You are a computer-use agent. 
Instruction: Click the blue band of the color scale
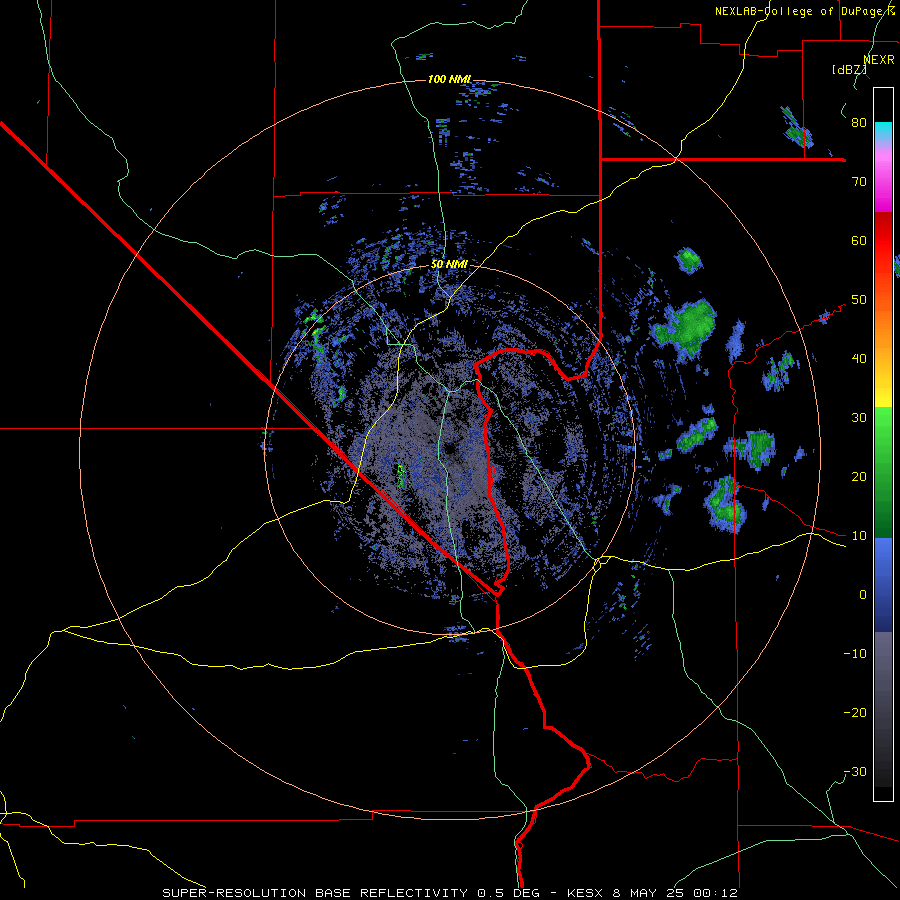pos(883,585)
